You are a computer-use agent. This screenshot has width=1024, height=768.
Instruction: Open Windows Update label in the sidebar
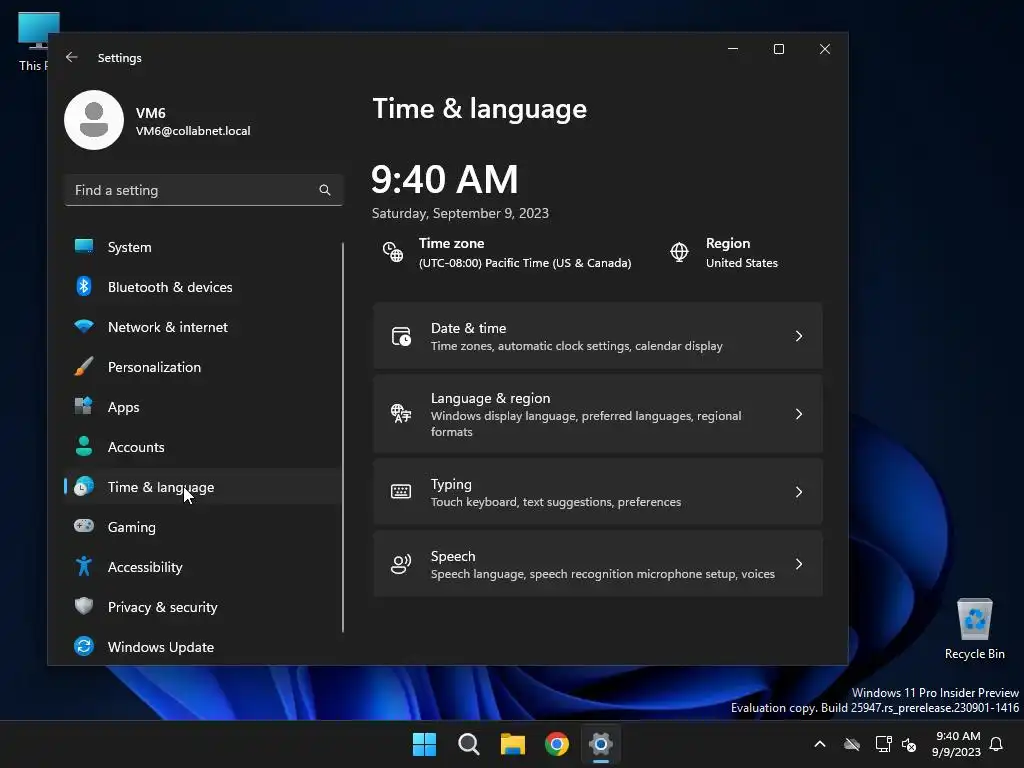[x=161, y=647]
